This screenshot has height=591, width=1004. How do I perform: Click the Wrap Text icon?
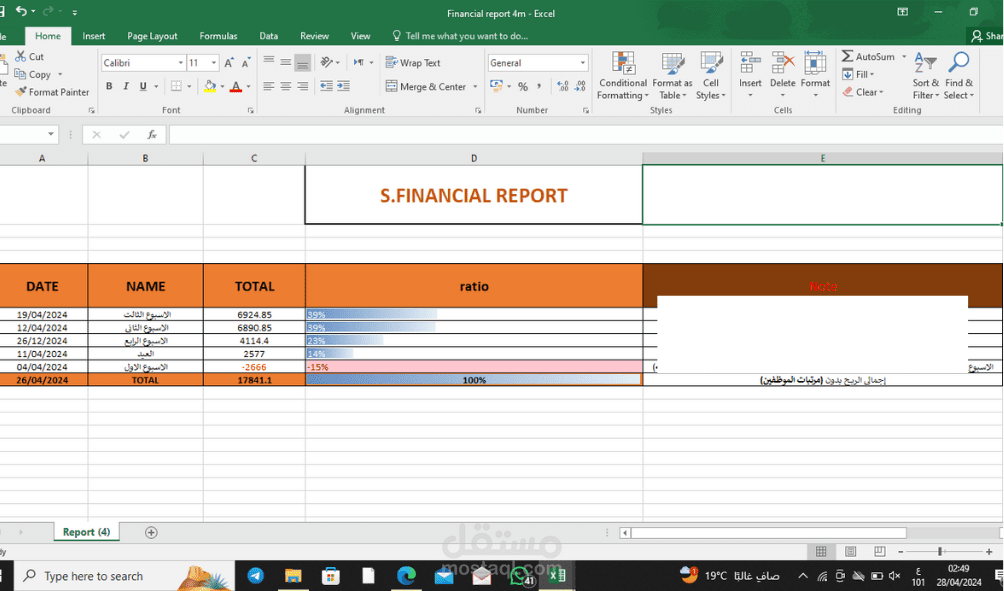[413, 62]
